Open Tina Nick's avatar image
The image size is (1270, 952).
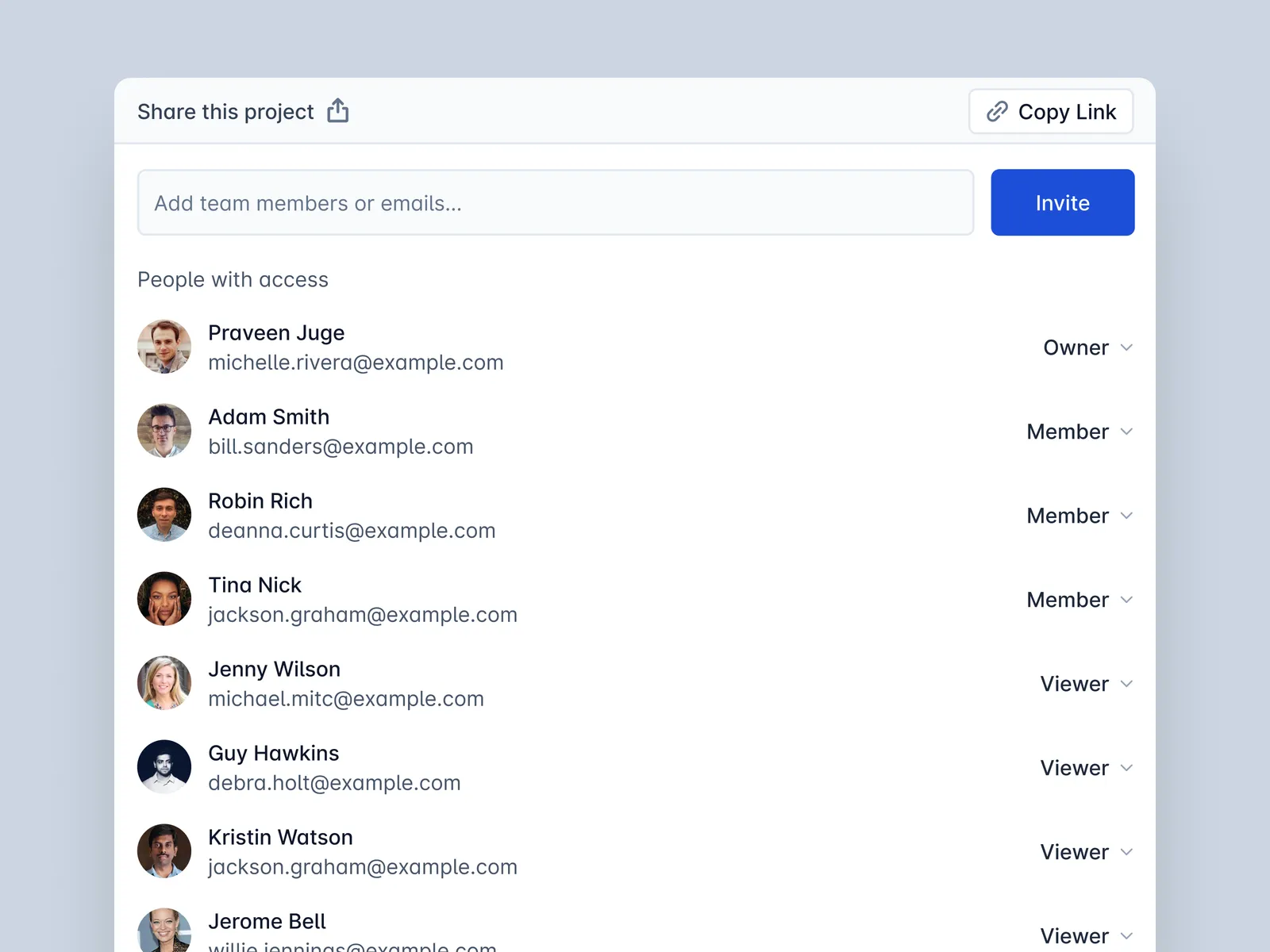pyautogui.click(x=164, y=600)
